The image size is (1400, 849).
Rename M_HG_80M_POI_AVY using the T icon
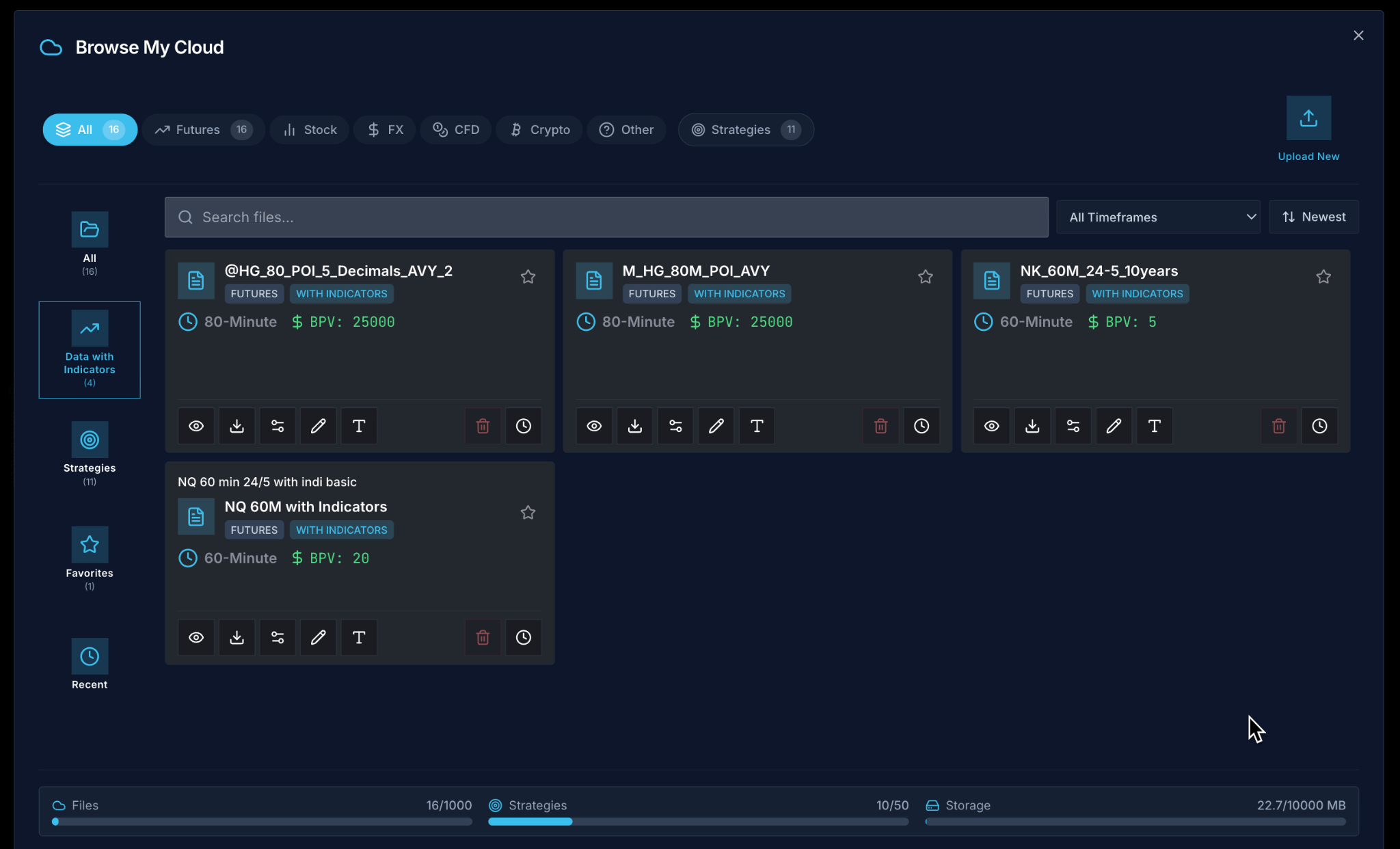757,426
